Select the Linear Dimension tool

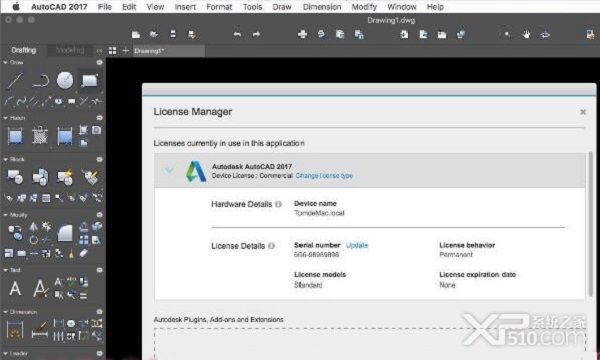(x=15, y=329)
